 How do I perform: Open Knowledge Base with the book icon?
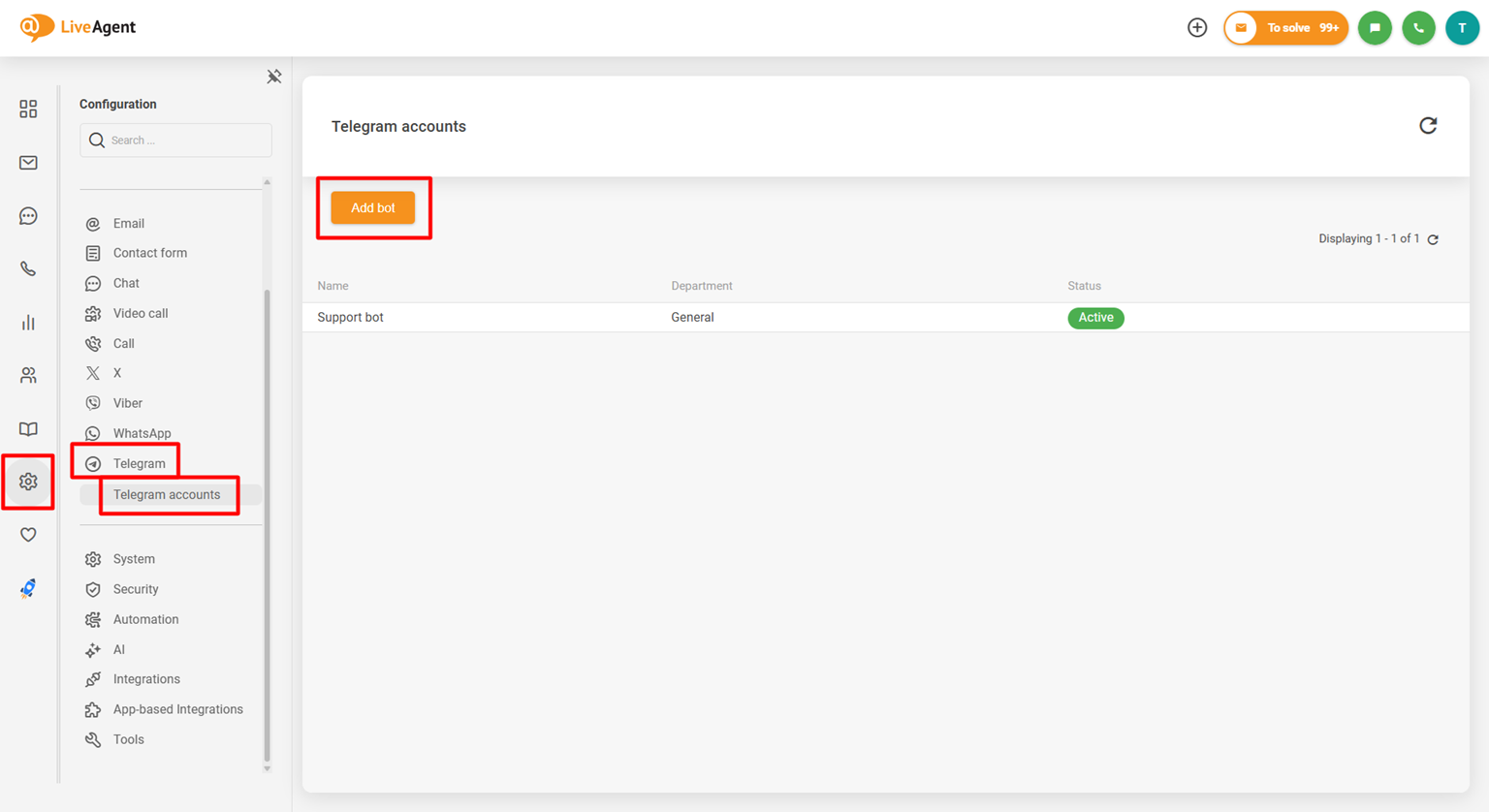[27, 428]
